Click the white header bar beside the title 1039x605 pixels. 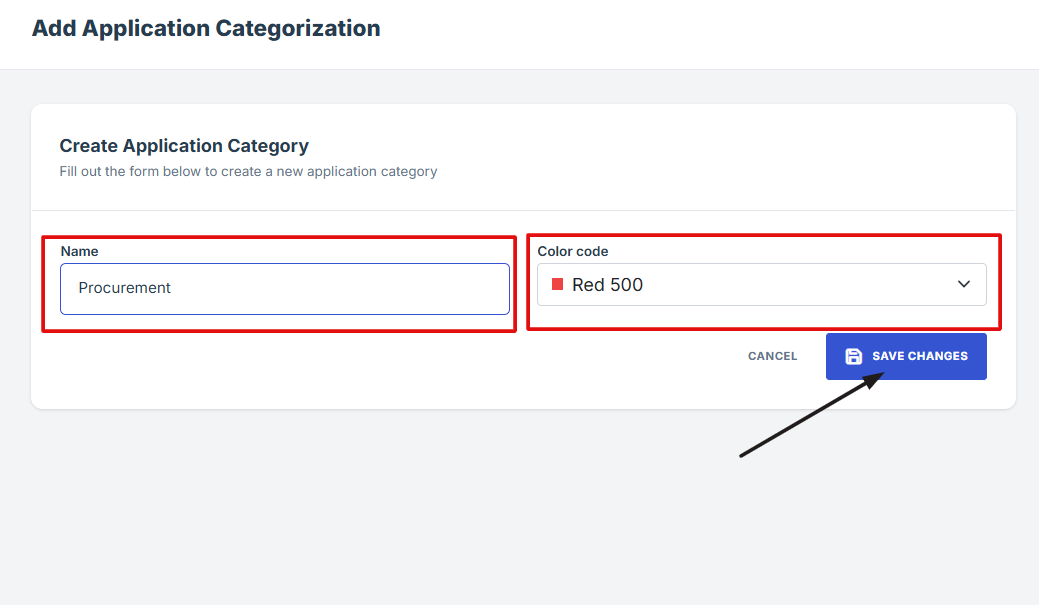(x=700, y=30)
